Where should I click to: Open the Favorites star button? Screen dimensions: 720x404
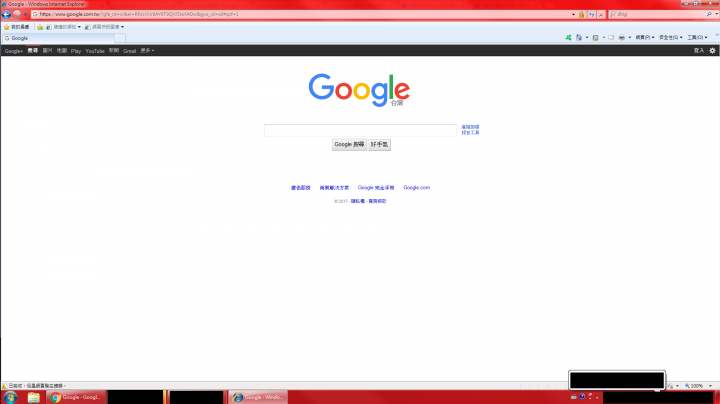click(x=17, y=27)
